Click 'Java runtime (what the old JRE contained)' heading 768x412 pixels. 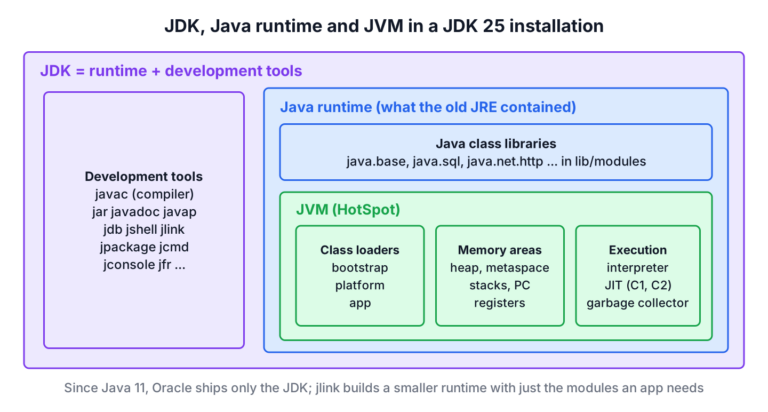(x=428, y=107)
